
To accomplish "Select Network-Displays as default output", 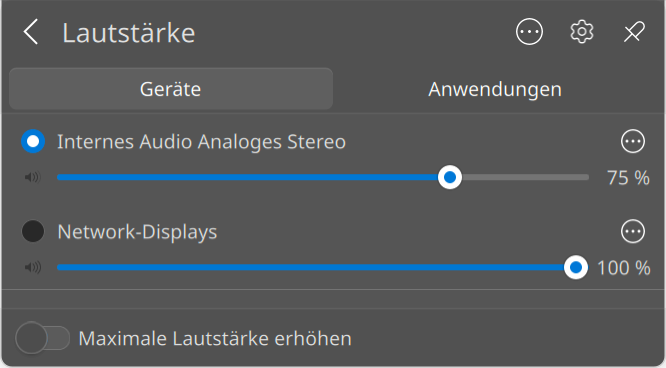I will point(33,232).
